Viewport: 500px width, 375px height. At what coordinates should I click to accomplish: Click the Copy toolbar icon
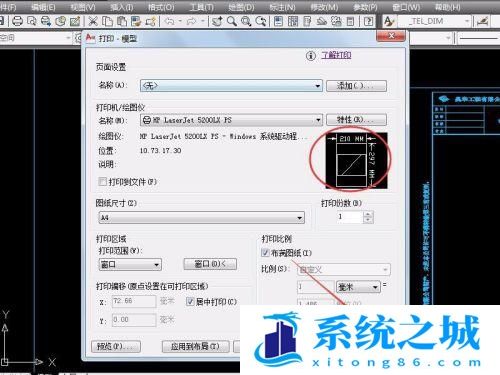point(107,21)
